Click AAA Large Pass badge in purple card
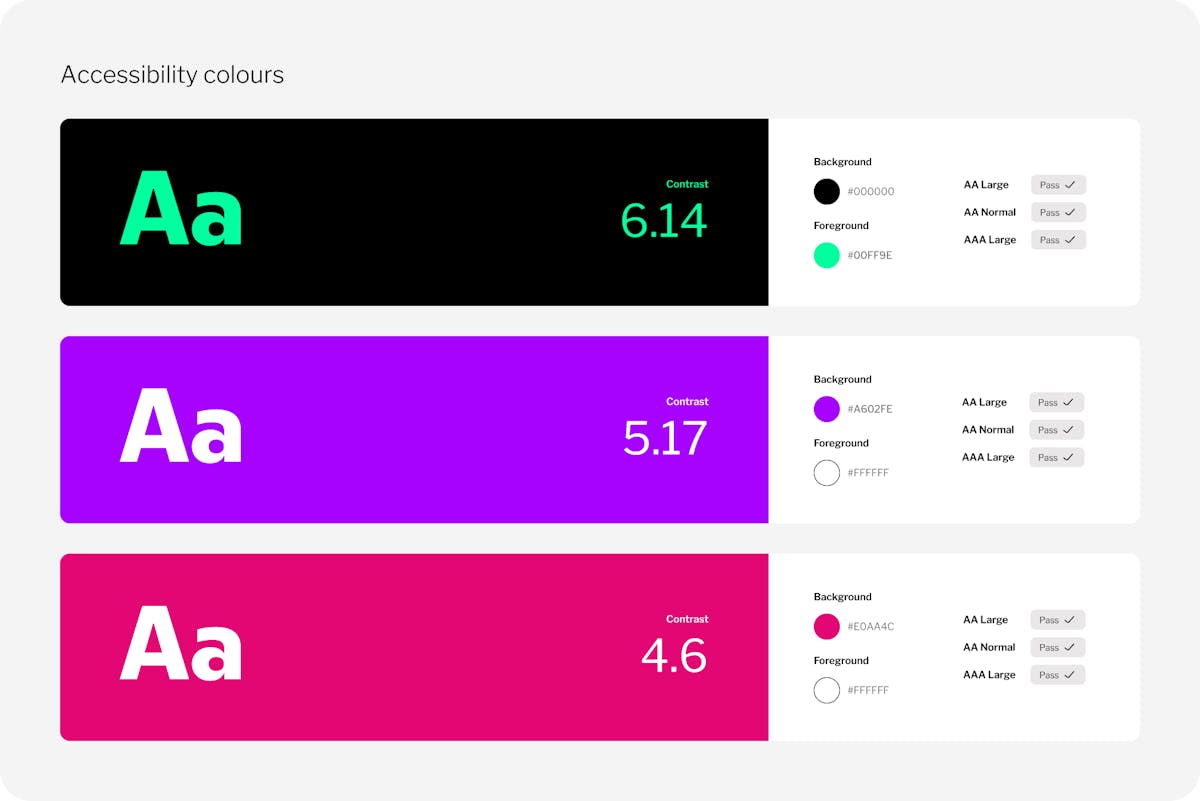This screenshot has width=1200, height=801. click(1057, 457)
